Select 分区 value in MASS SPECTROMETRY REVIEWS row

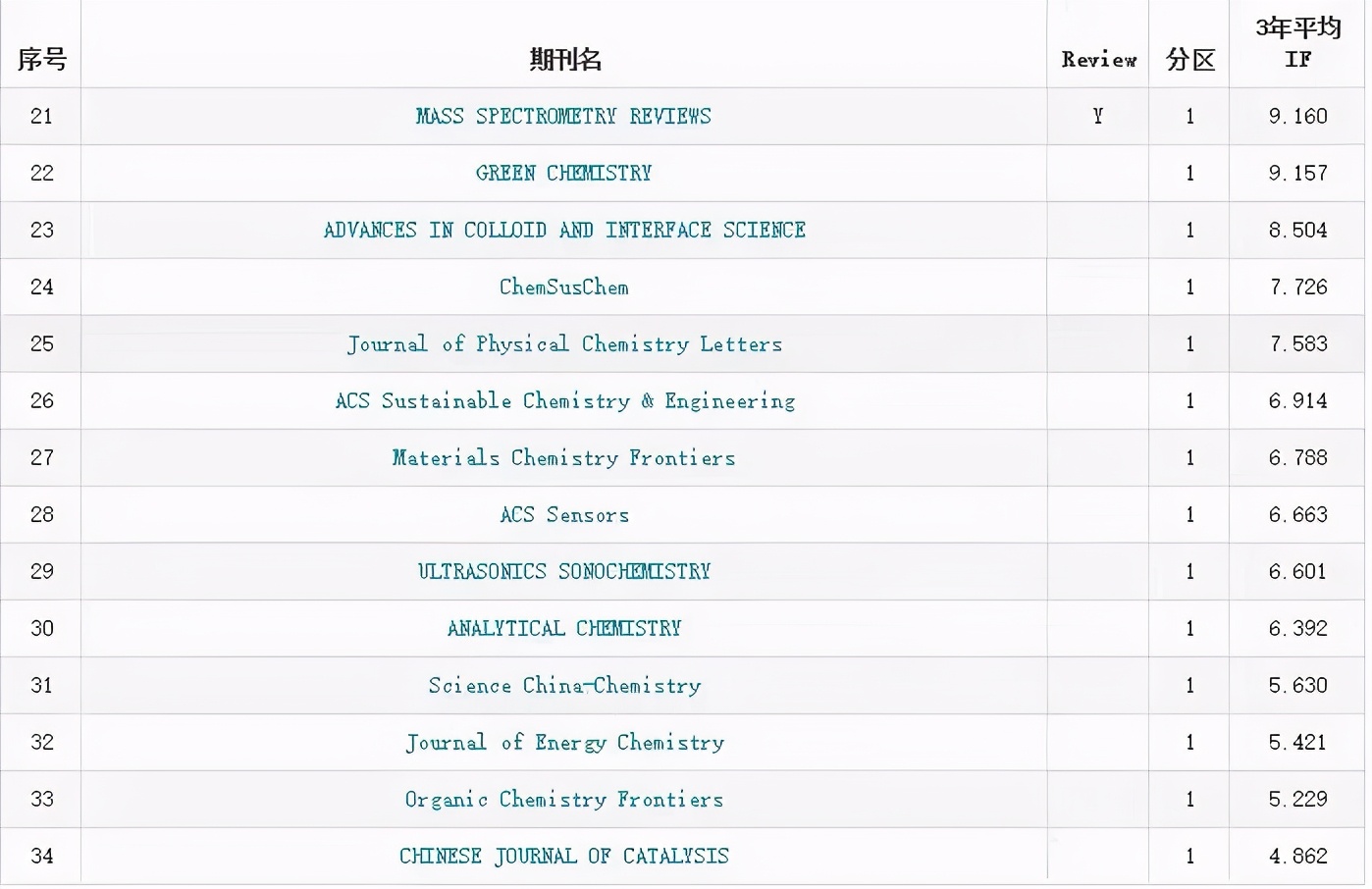coord(1189,116)
